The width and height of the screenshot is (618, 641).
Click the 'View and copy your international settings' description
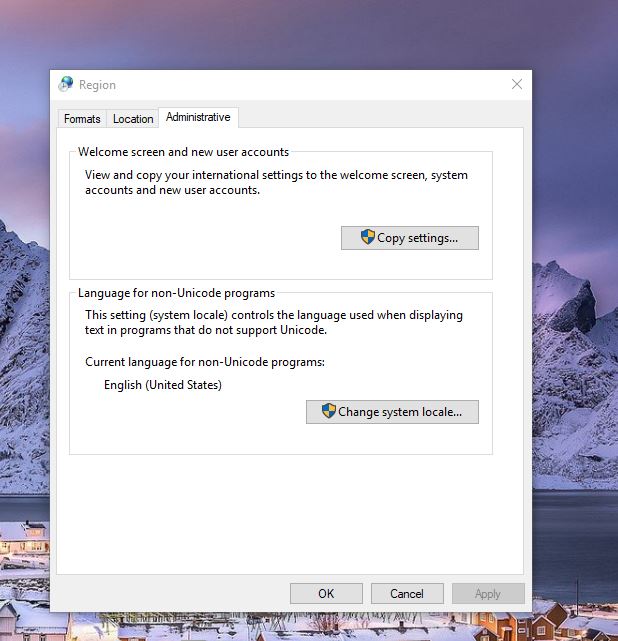point(276,182)
